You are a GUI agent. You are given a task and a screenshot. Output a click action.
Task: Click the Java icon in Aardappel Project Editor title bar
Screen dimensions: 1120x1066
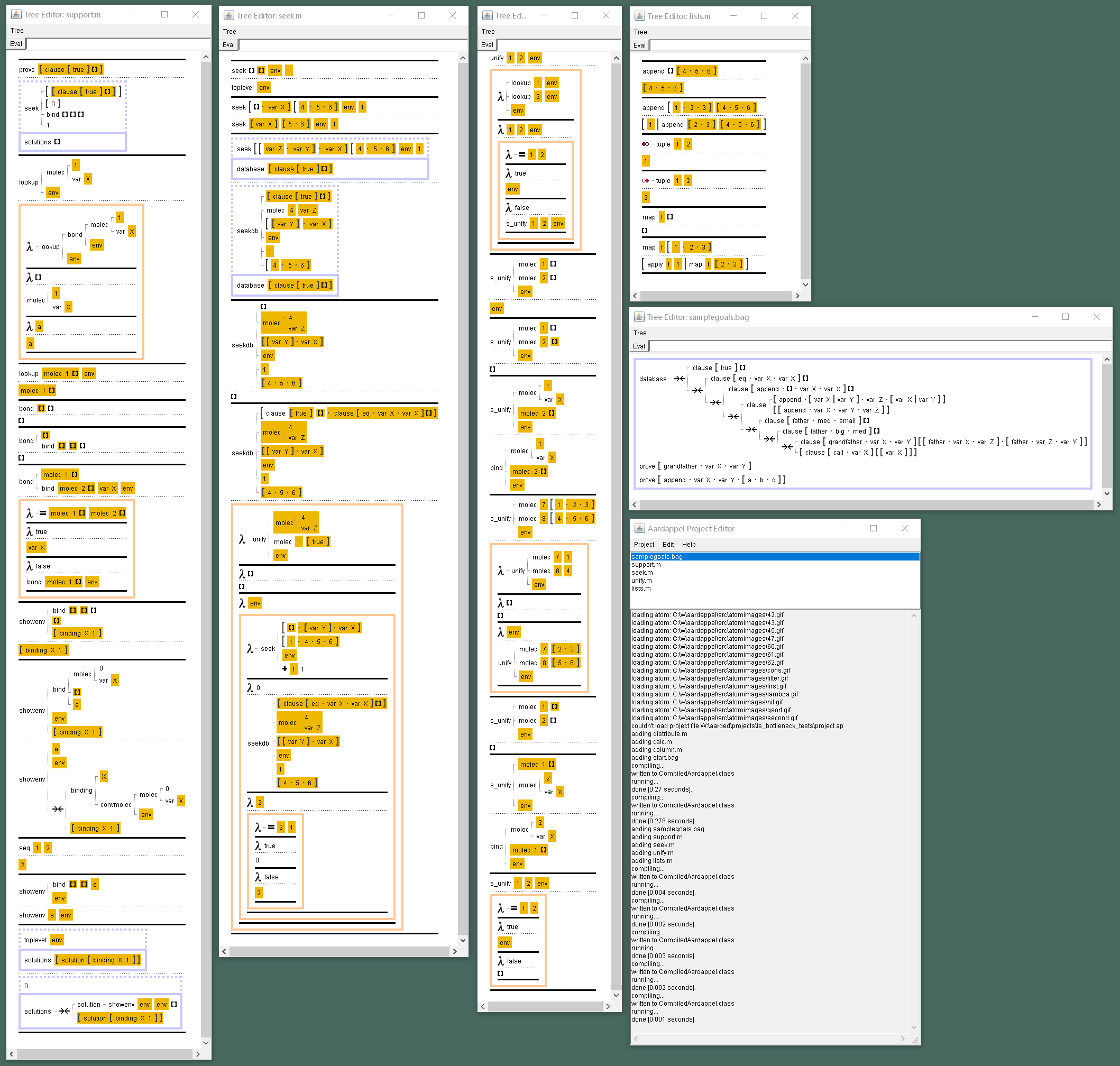click(639, 528)
